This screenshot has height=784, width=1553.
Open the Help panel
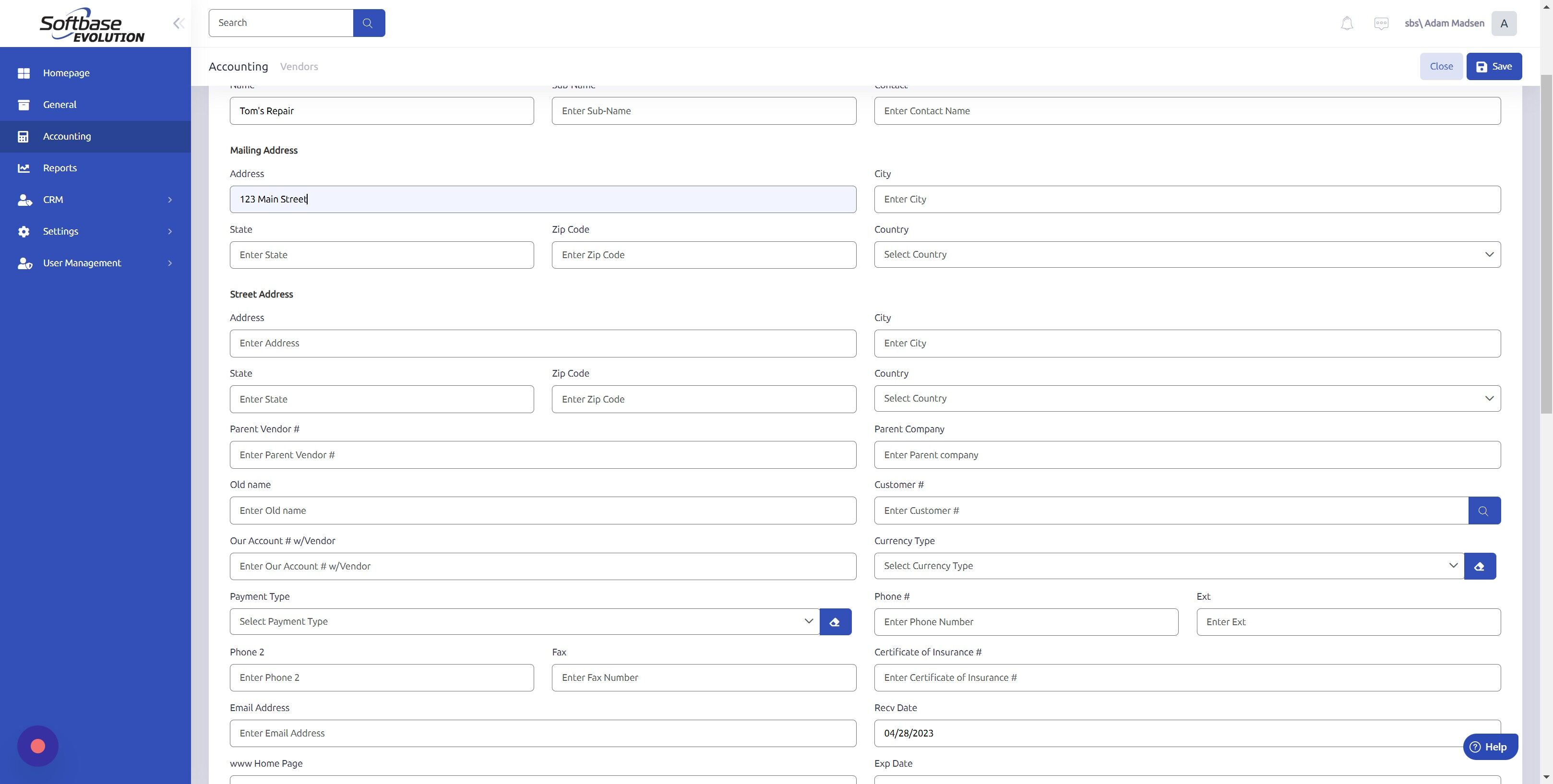coord(1490,747)
